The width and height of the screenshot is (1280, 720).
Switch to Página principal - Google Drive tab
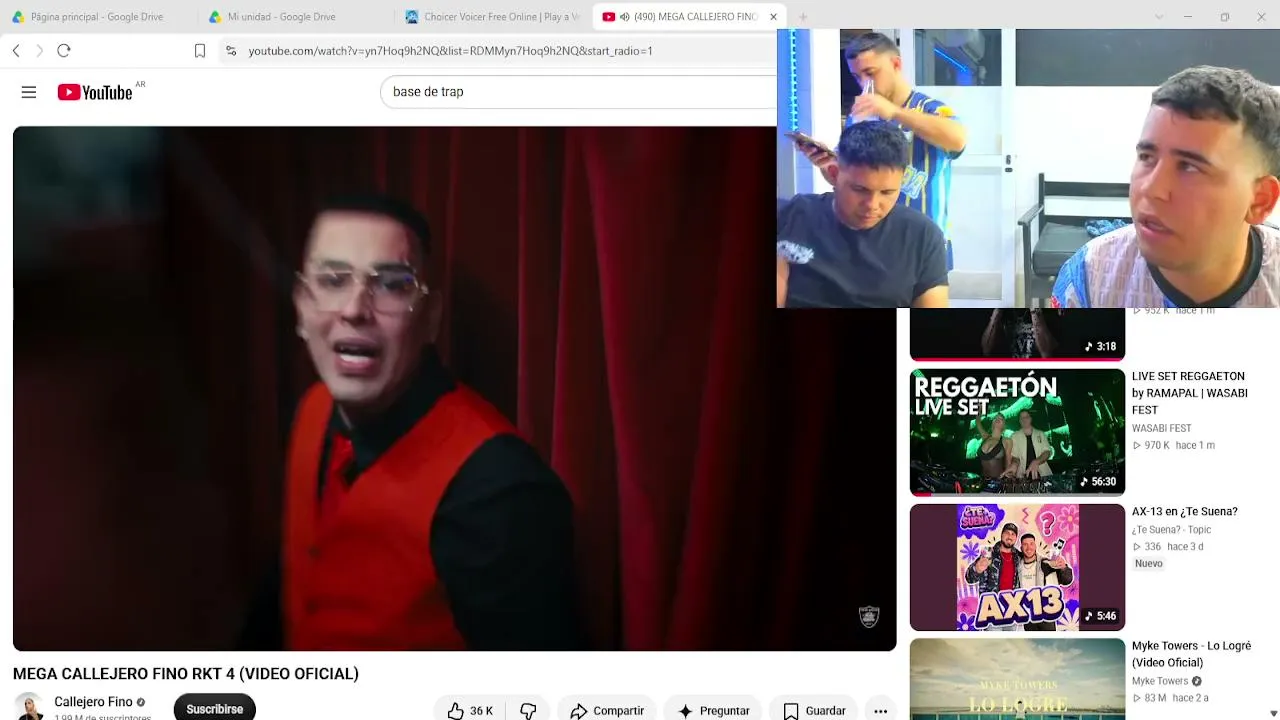click(x=95, y=17)
